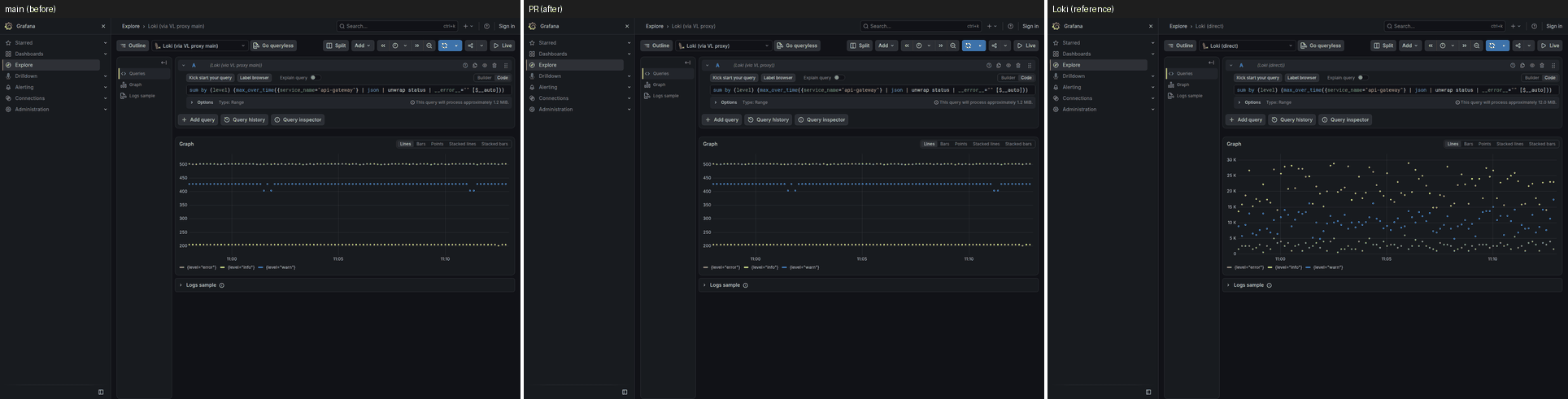Close Grafana side menu in main (before) panel

click(x=103, y=26)
